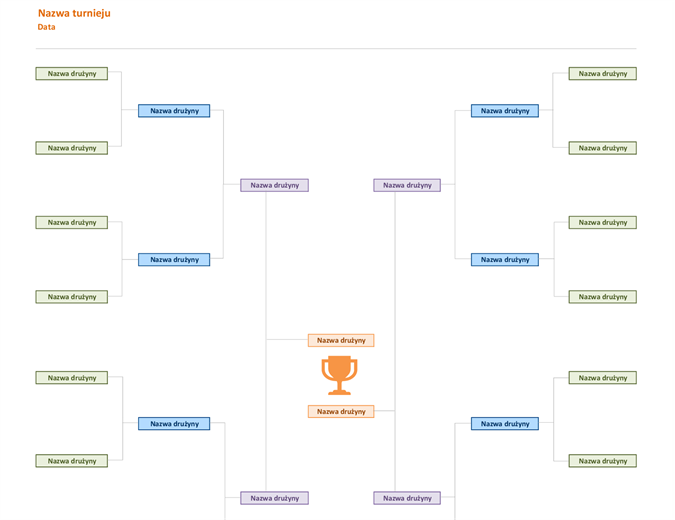Select the upper-right purple semifinal box
Screen dimensions: 675x520
pyautogui.click(x=407, y=185)
